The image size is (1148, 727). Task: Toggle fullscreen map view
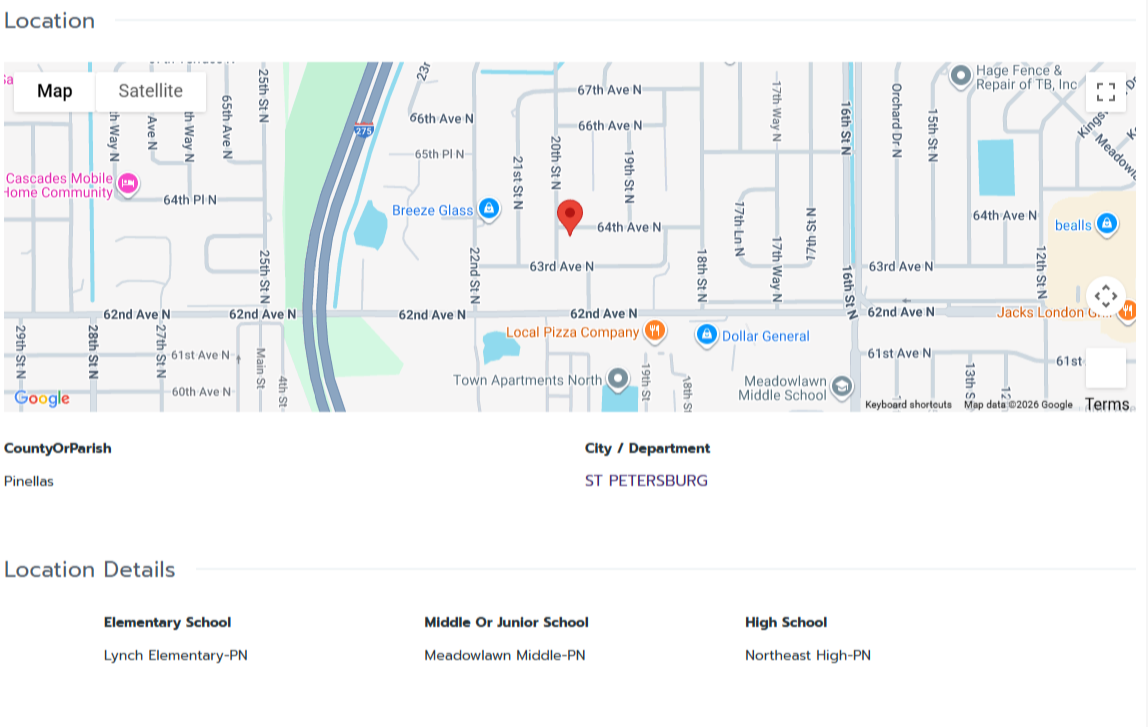point(1106,92)
